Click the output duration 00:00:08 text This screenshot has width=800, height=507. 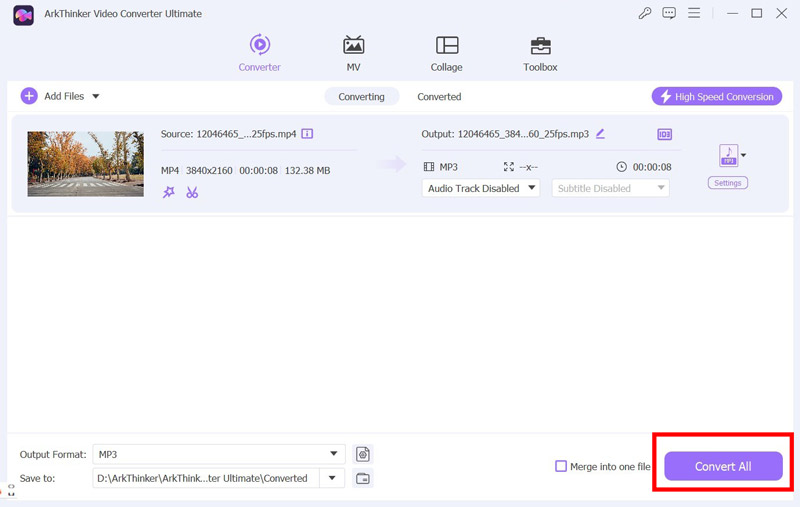click(652, 167)
